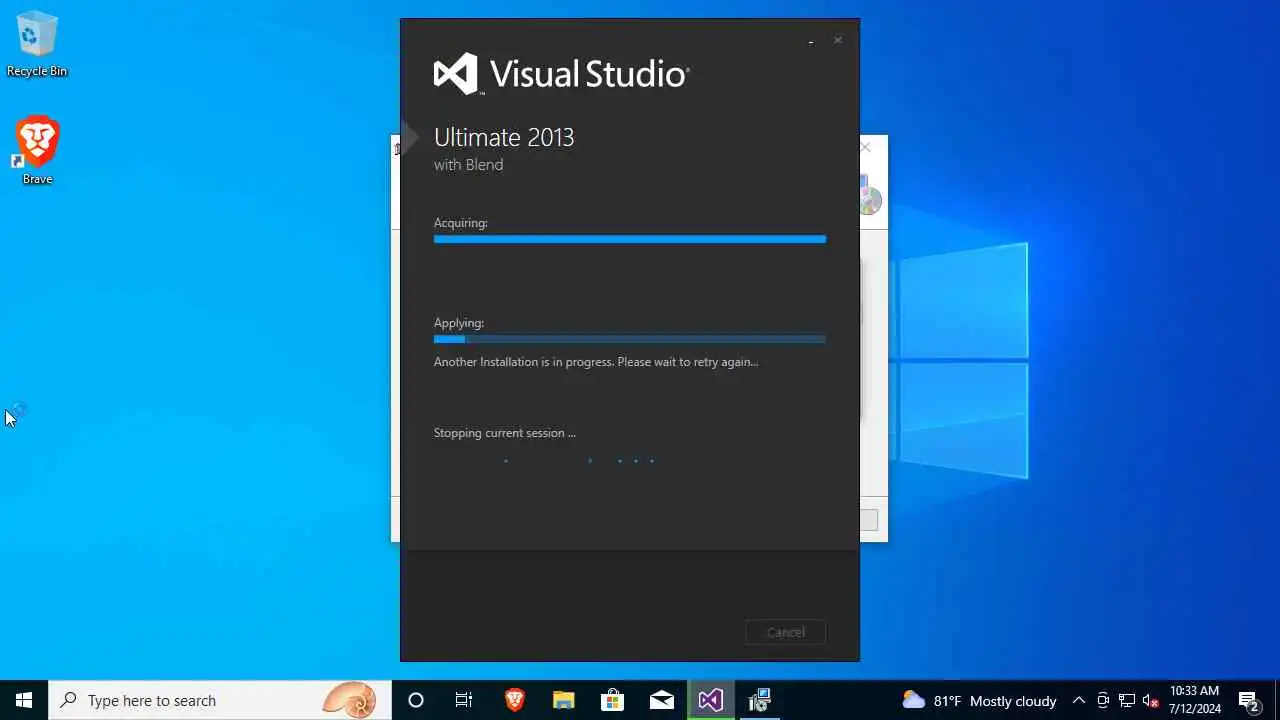The image size is (1280, 720).
Task: Click the 'Another Installation is in progress' message
Action: click(x=596, y=362)
